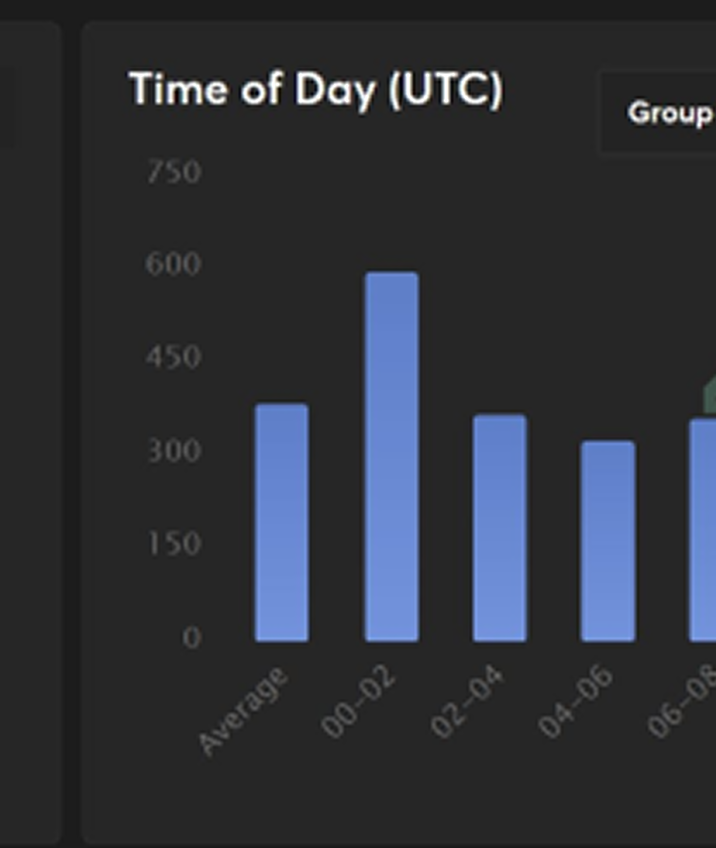The height and width of the screenshot is (848, 716).
Task: Click the 750 y-axis value
Action: tap(173, 172)
